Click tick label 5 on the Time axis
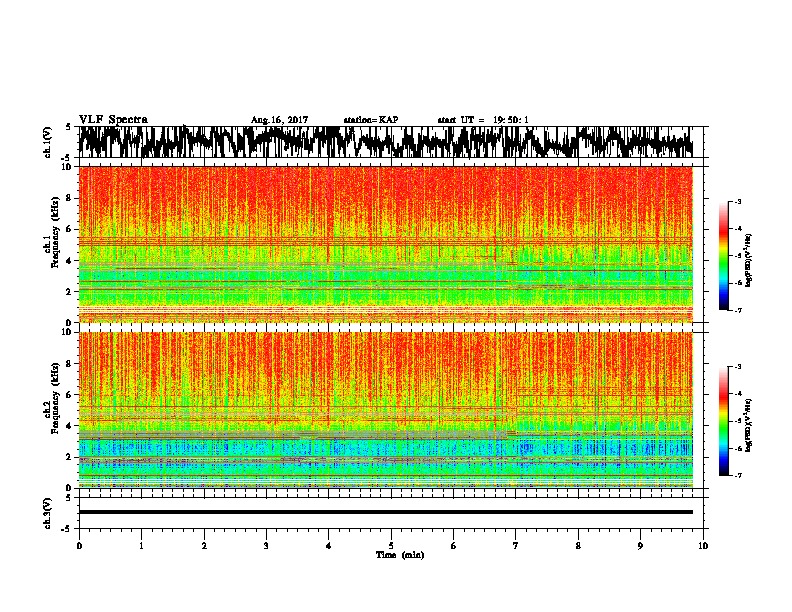Image resolution: width=792 pixels, height=612 pixels. (391, 546)
